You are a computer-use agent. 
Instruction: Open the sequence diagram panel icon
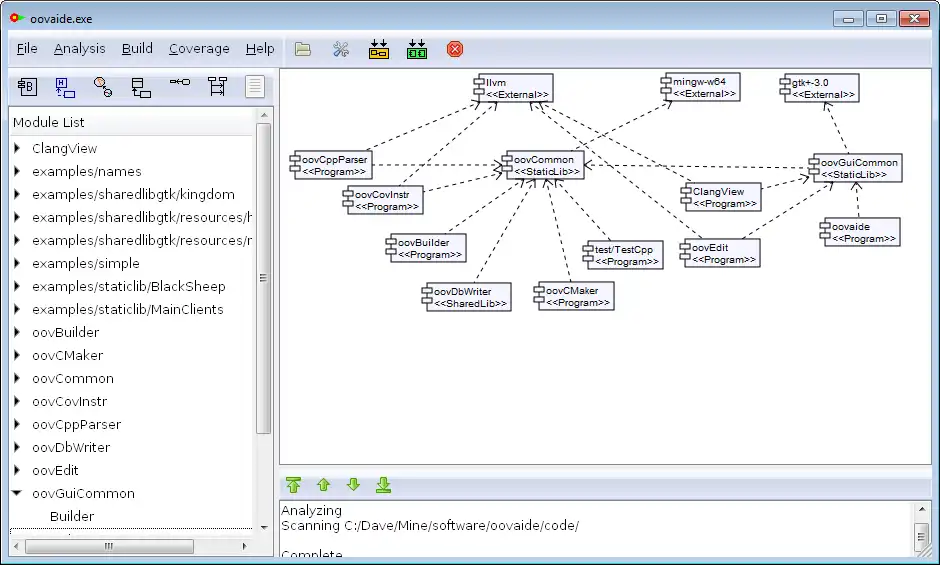217,86
